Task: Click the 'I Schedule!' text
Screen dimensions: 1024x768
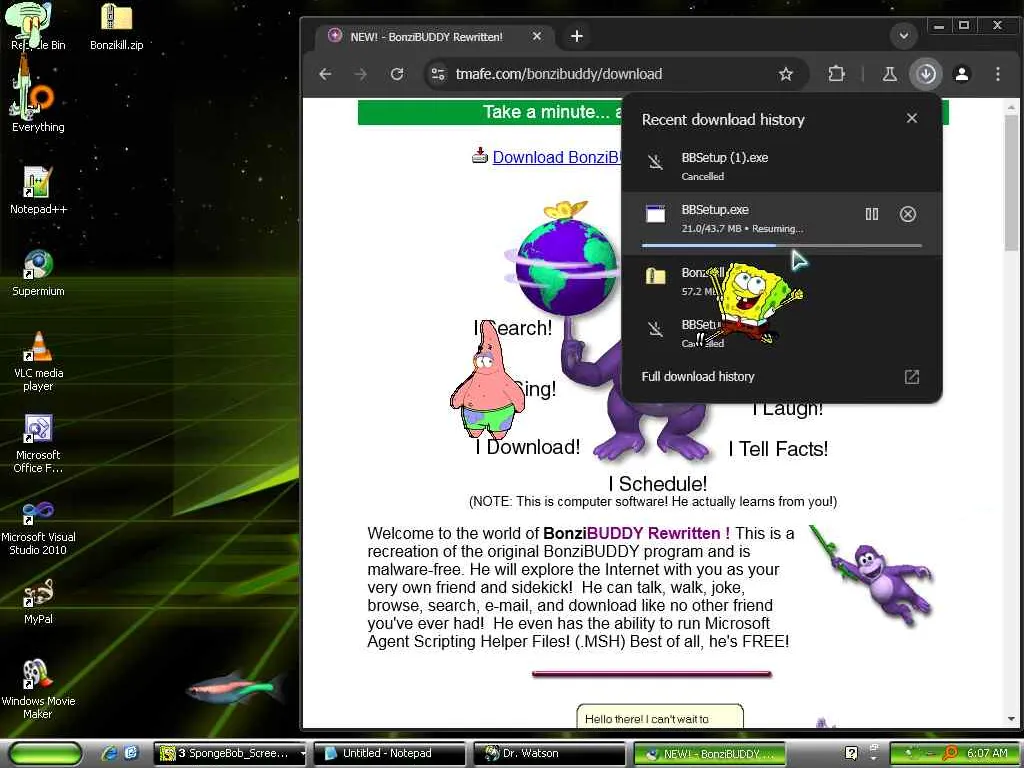Action: pos(658,484)
